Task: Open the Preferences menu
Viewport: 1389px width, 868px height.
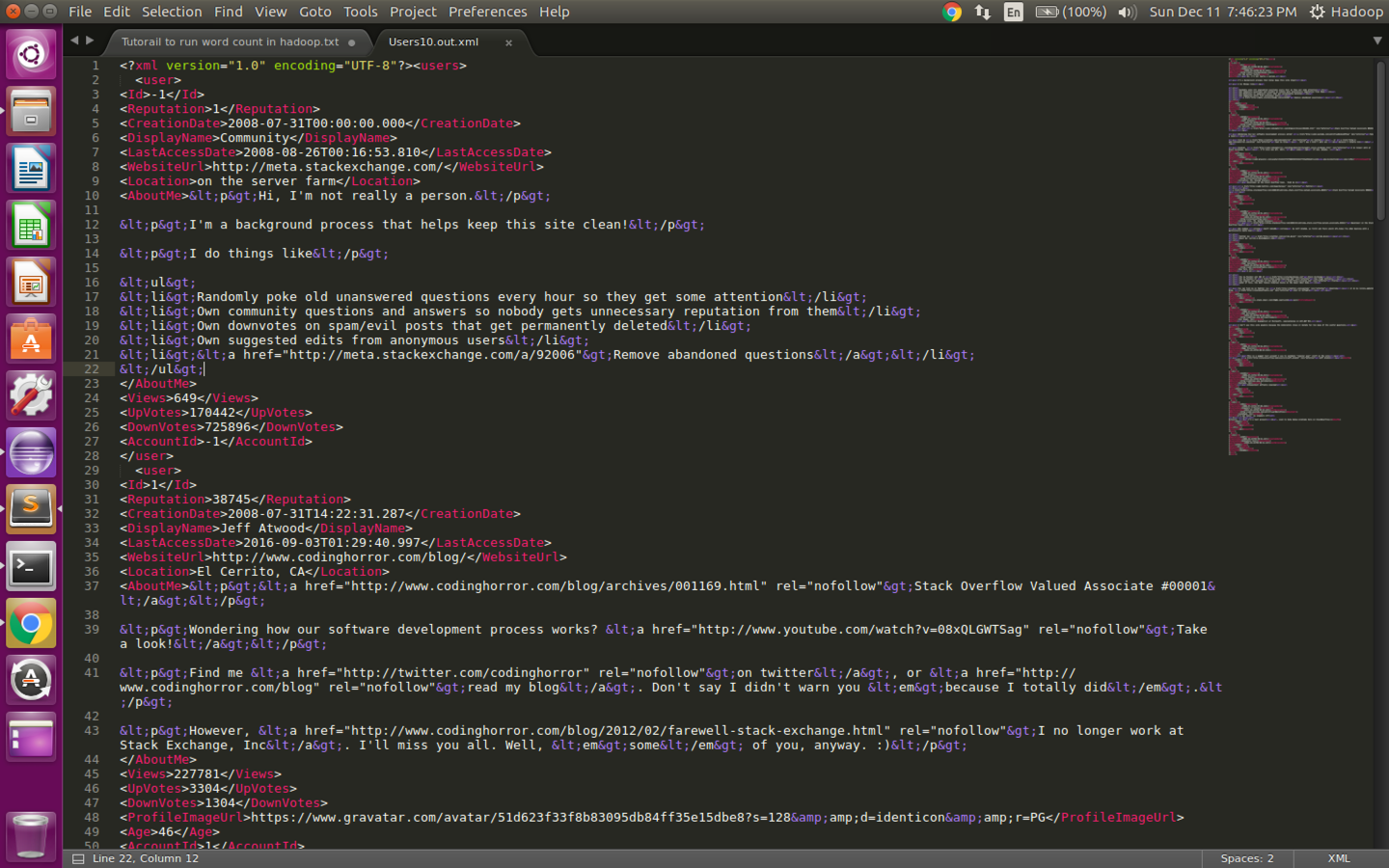Action: [x=487, y=12]
